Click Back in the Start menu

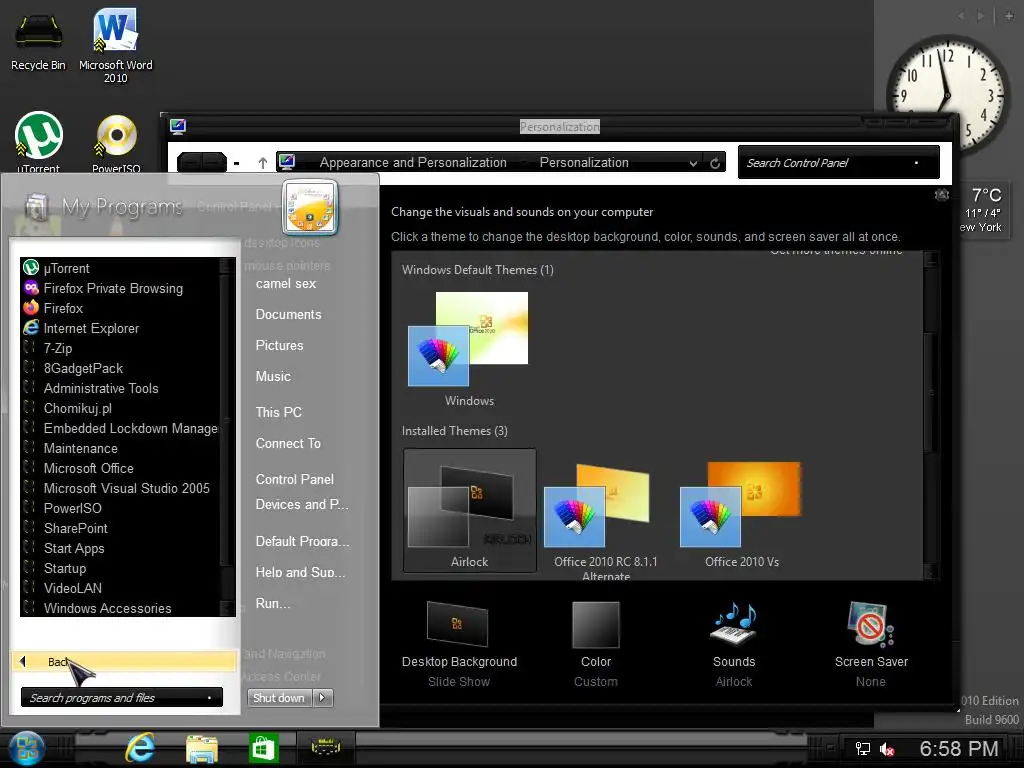[124, 662]
